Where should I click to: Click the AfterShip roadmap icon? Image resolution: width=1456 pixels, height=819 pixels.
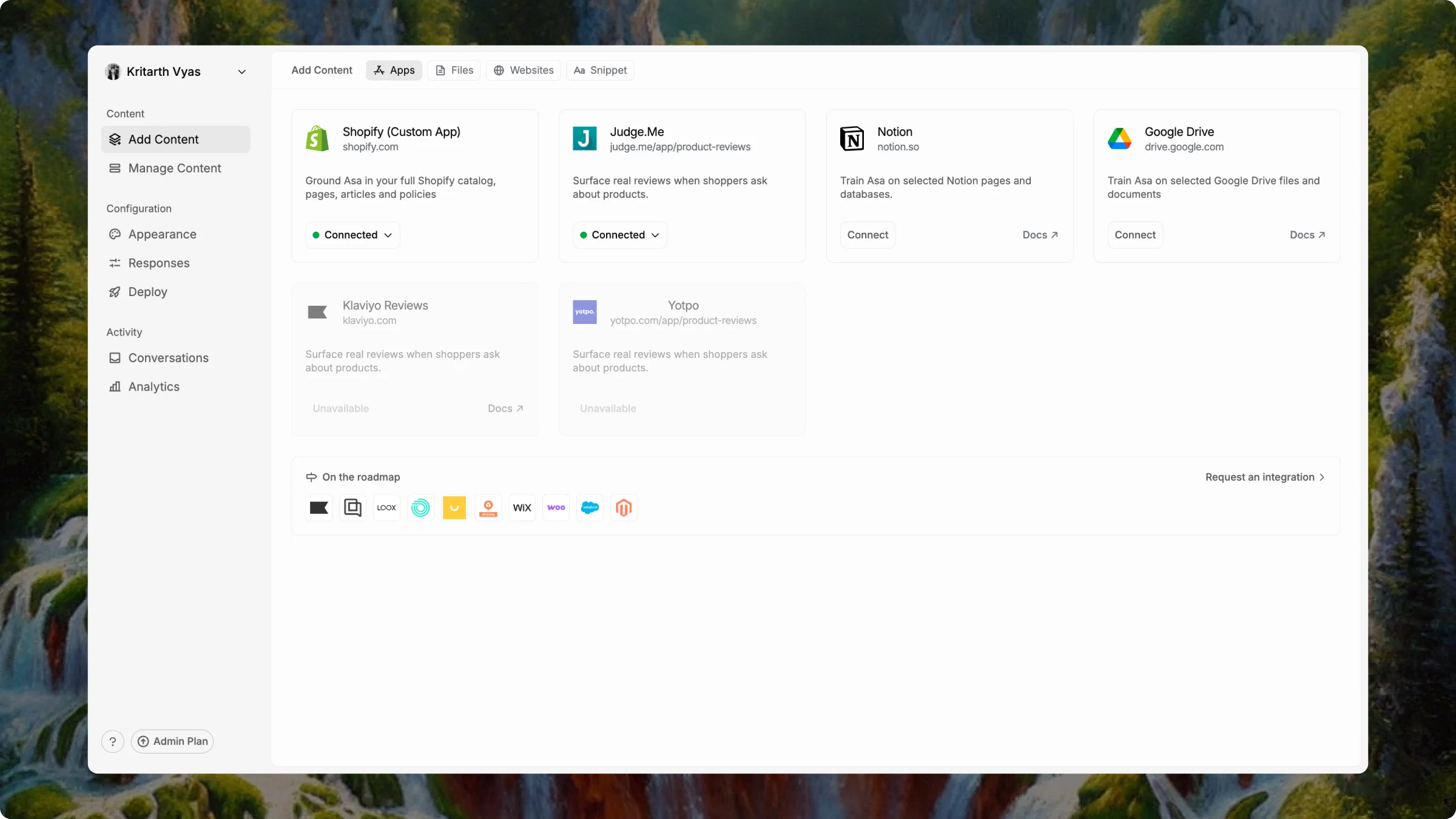click(488, 508)
